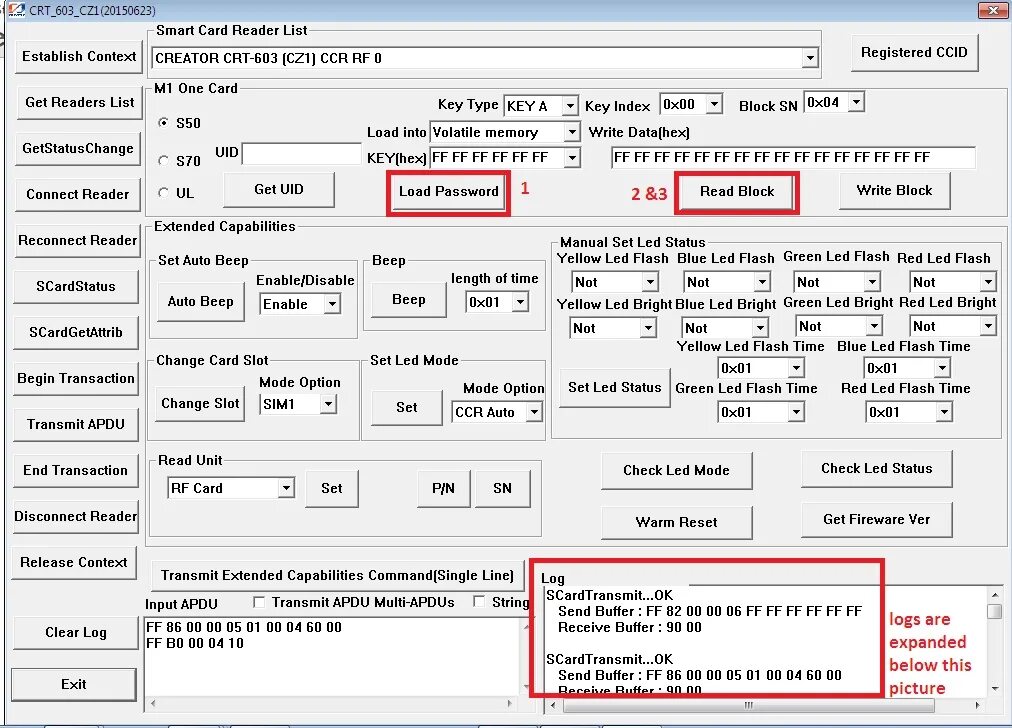The image size is (1012, 728).
Task: Open the Yellow Led Flash dropdown
Action: (x=649, y=282)
